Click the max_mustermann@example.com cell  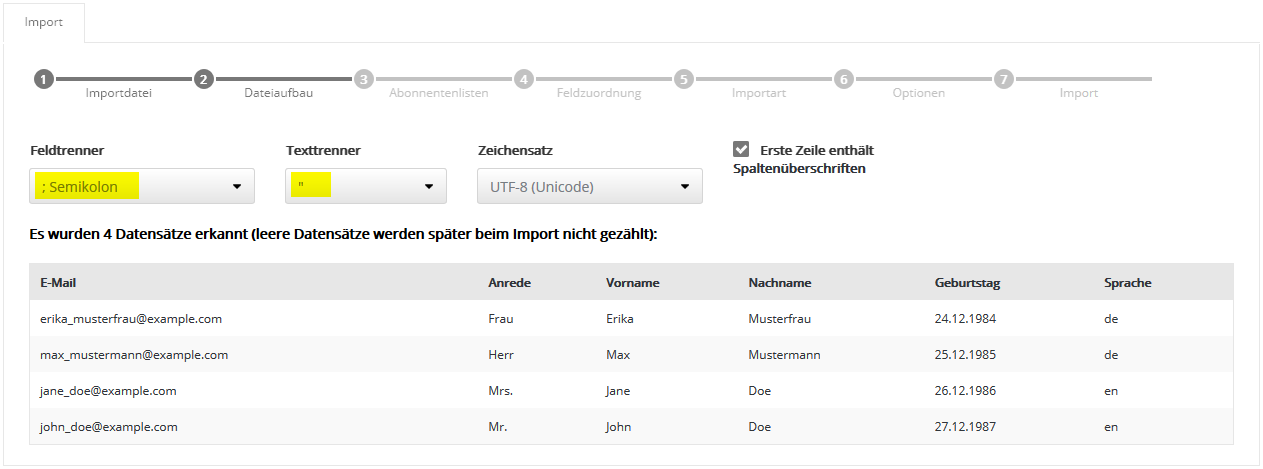point(134,355)
